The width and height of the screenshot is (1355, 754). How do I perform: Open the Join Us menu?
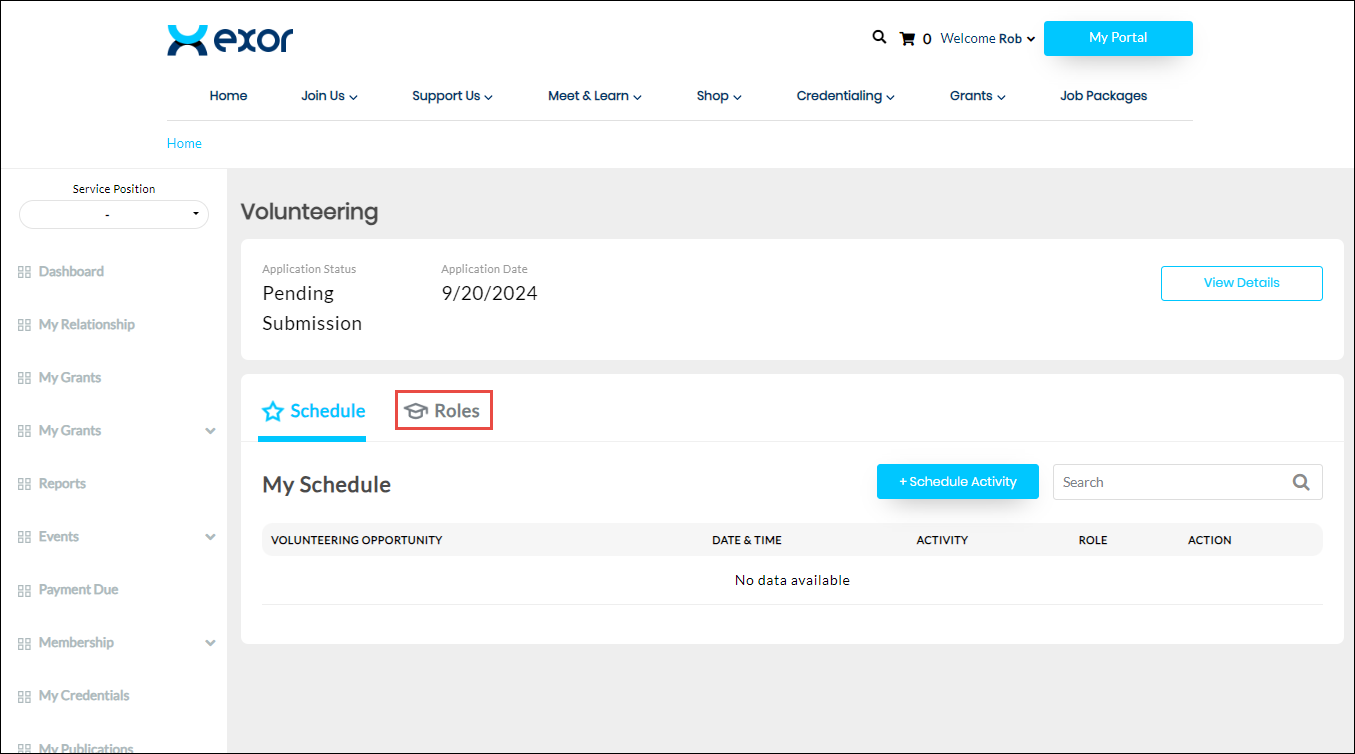tap(329, 96)
